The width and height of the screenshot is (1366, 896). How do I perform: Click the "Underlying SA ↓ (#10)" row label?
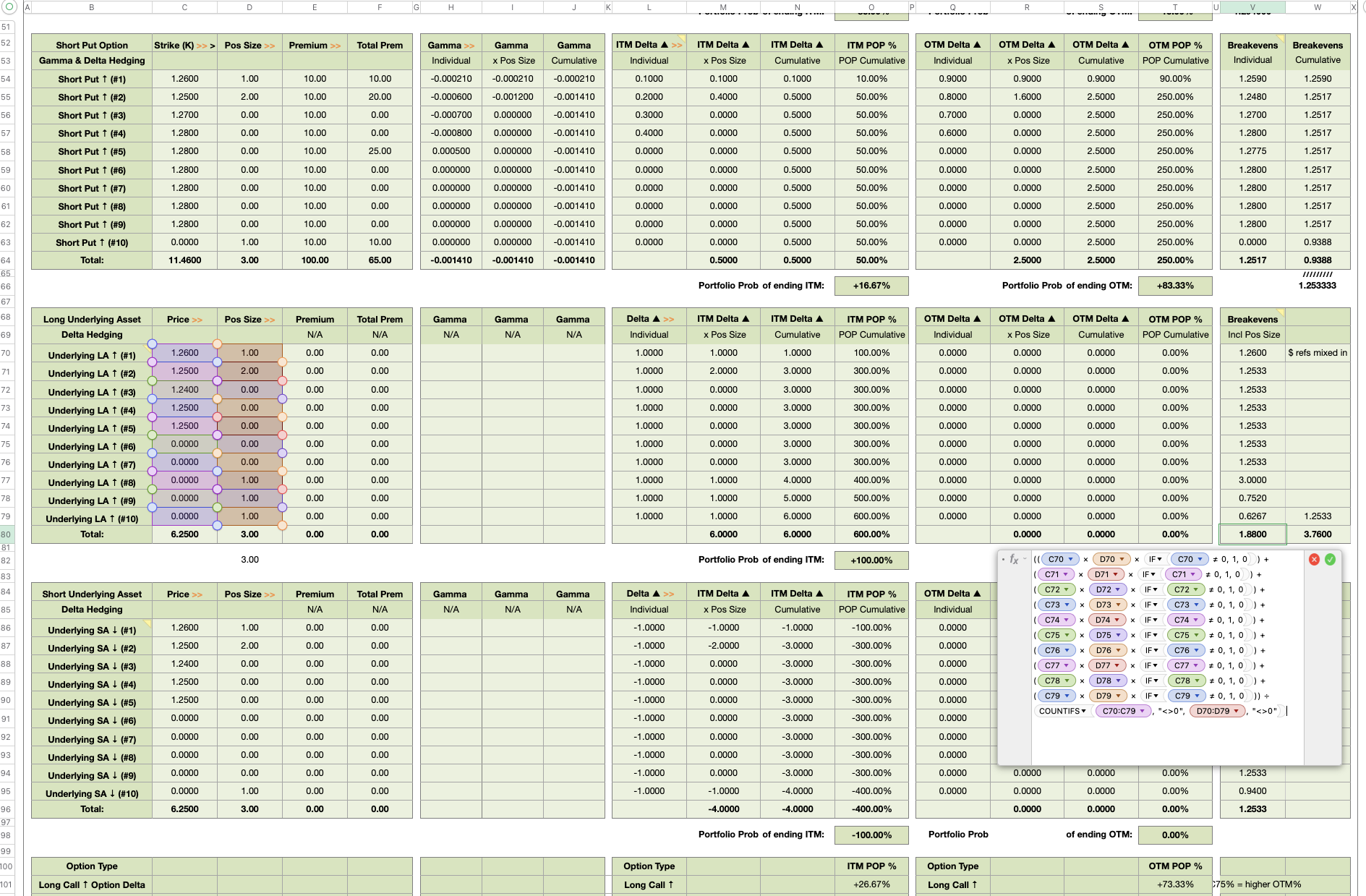click(92, 793)
